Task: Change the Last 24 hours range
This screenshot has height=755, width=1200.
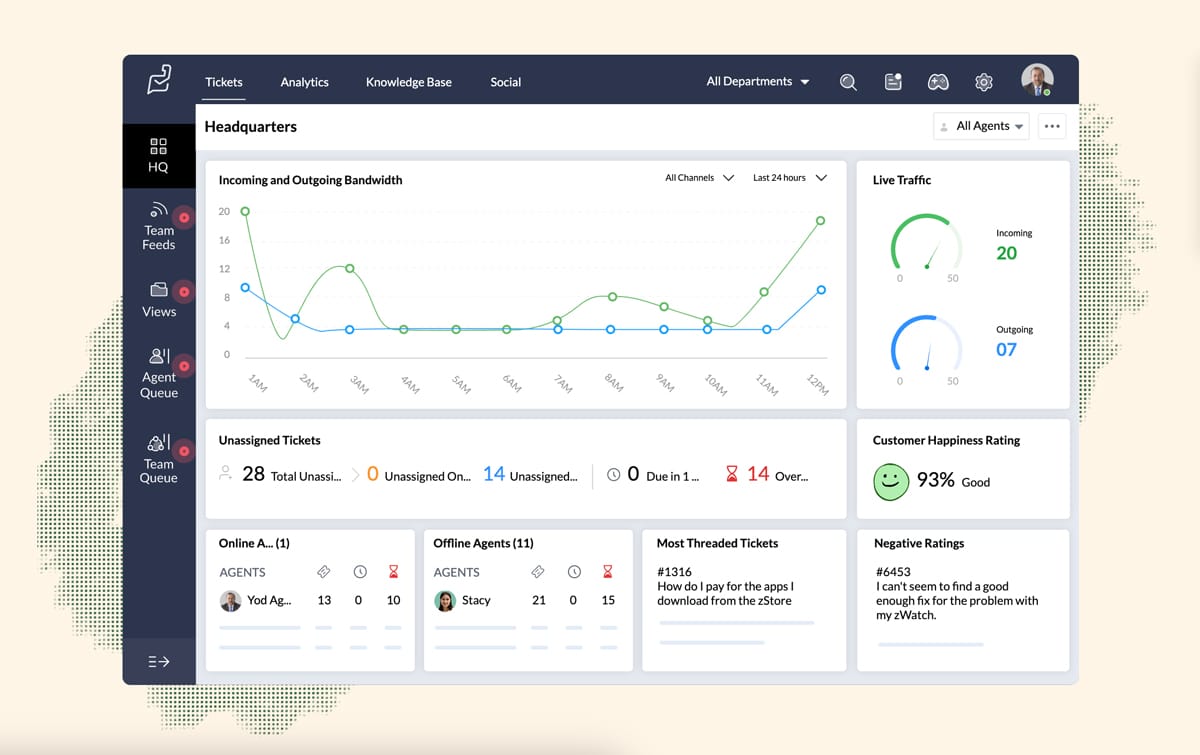Action: (x=789, y=178)
